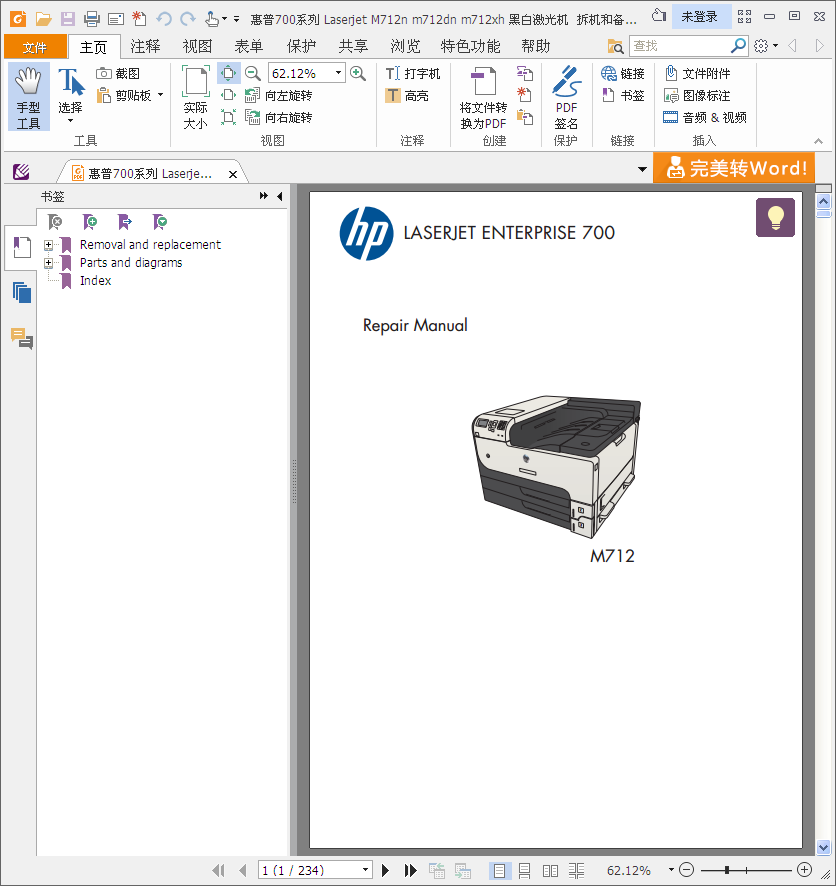Click the Undo arrow icon

click(x=164, y=19)
